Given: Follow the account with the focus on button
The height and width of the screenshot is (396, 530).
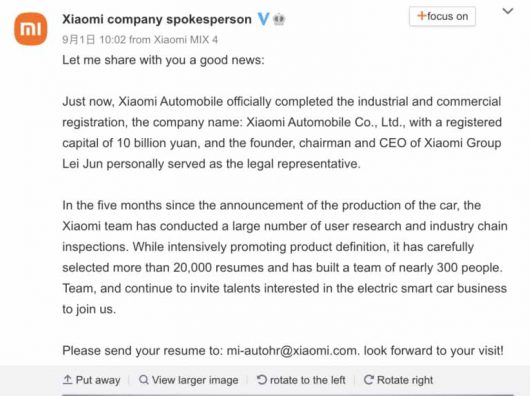Looking at the screenshot, I should coord(442,16).
